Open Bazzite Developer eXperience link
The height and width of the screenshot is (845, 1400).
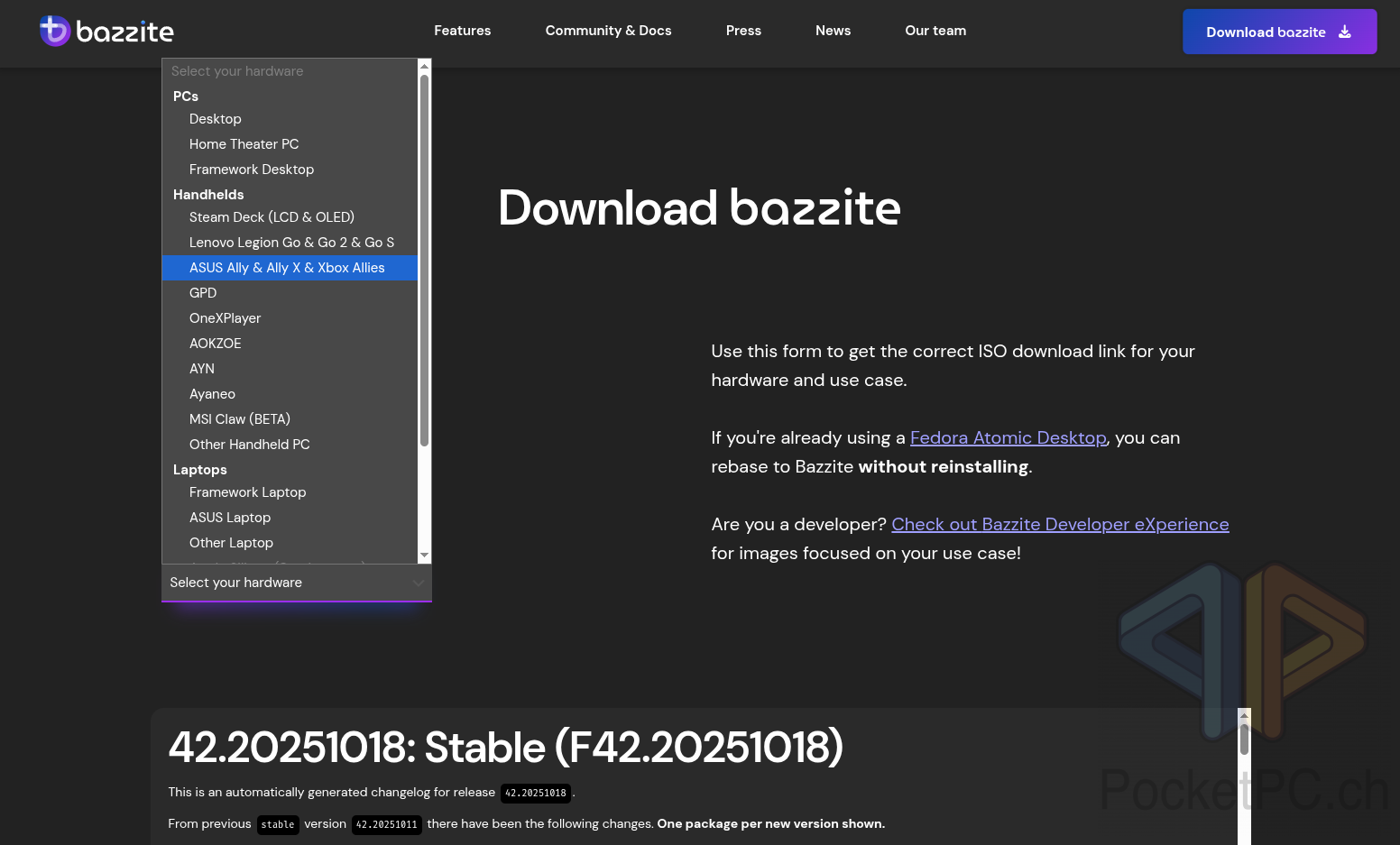1060,524
